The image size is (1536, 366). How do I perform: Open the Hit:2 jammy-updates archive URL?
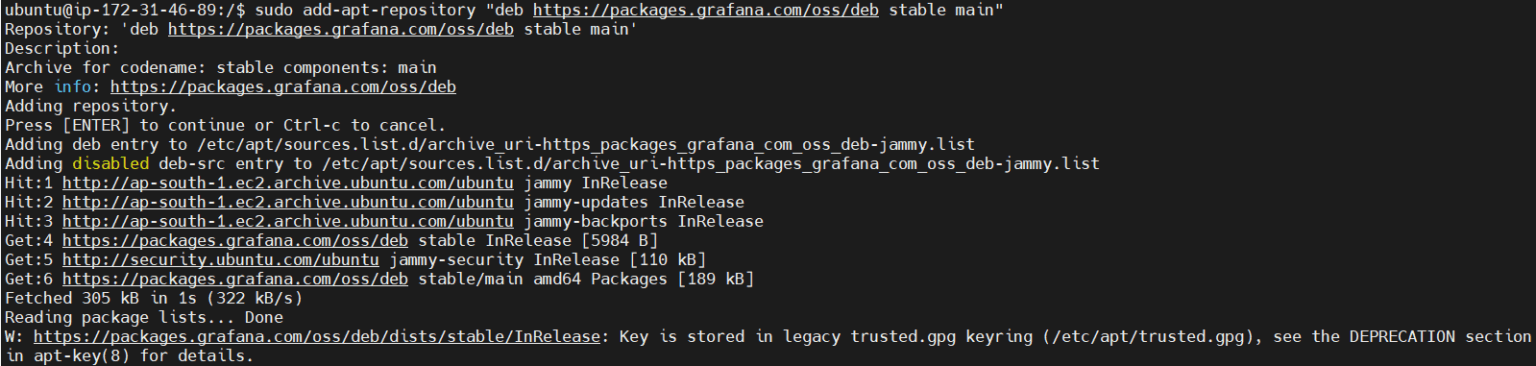[x=288, y=202]
